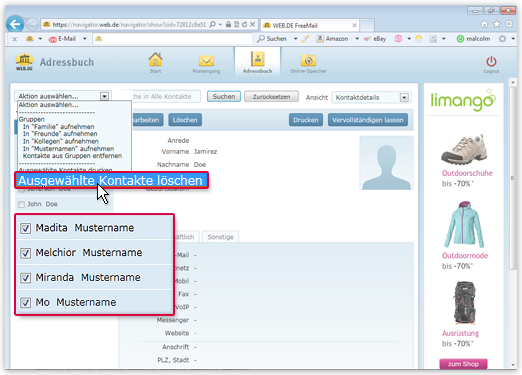The image size is (522, 375).
Task: Click the backpack Ausrüstung ad image
Action: (464, 303)
